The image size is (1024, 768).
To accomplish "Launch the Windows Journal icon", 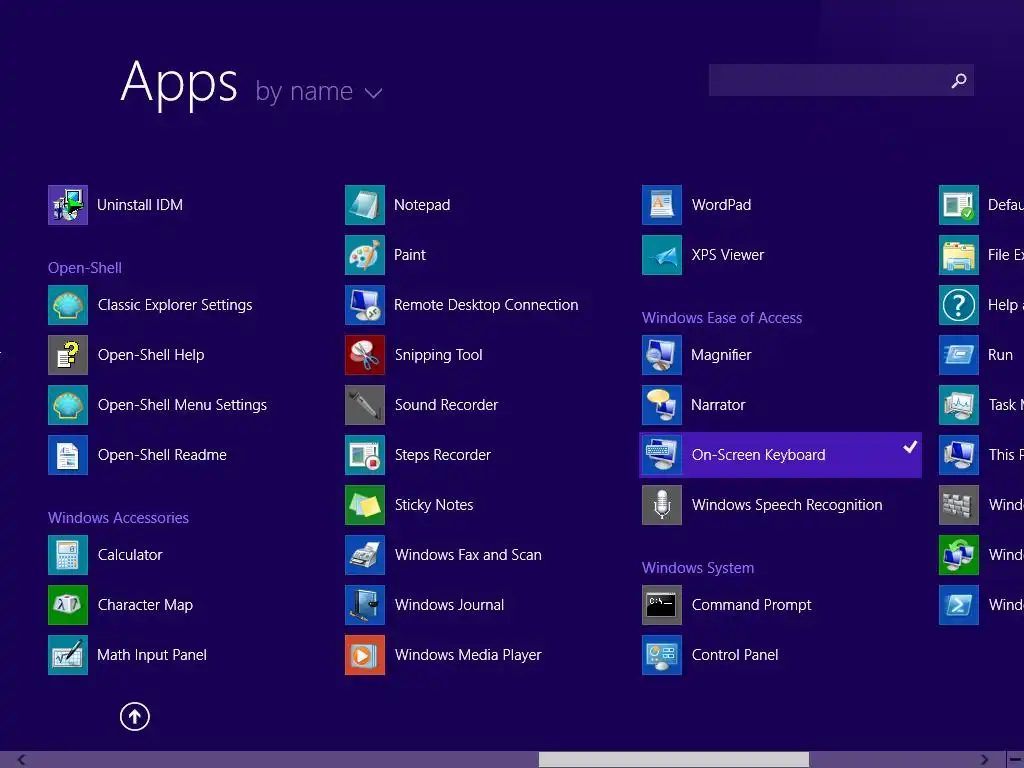I will 365,605.
